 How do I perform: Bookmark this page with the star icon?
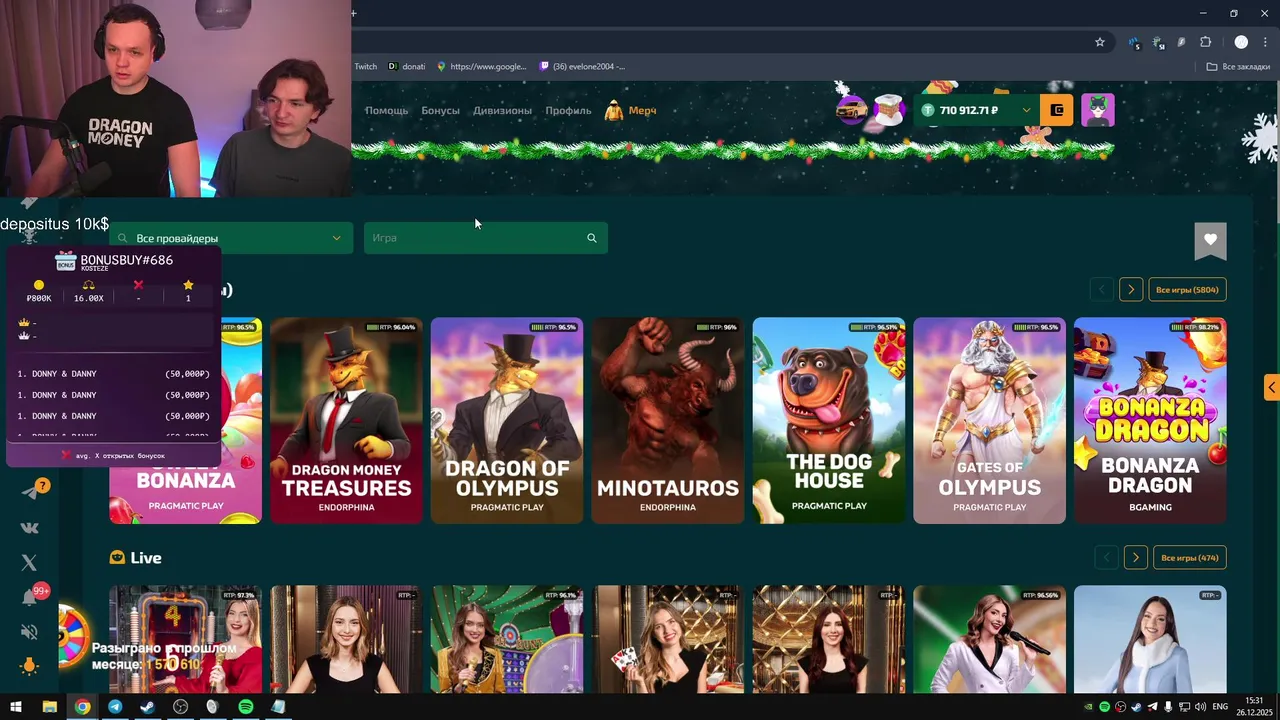[x=1100, y=42]
